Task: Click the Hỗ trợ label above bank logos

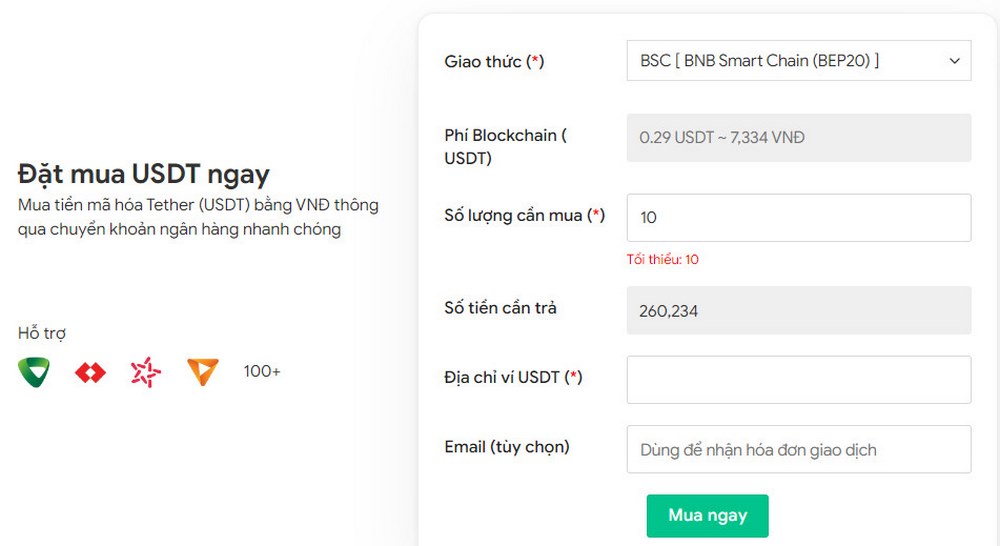Action: click(41, 333)
